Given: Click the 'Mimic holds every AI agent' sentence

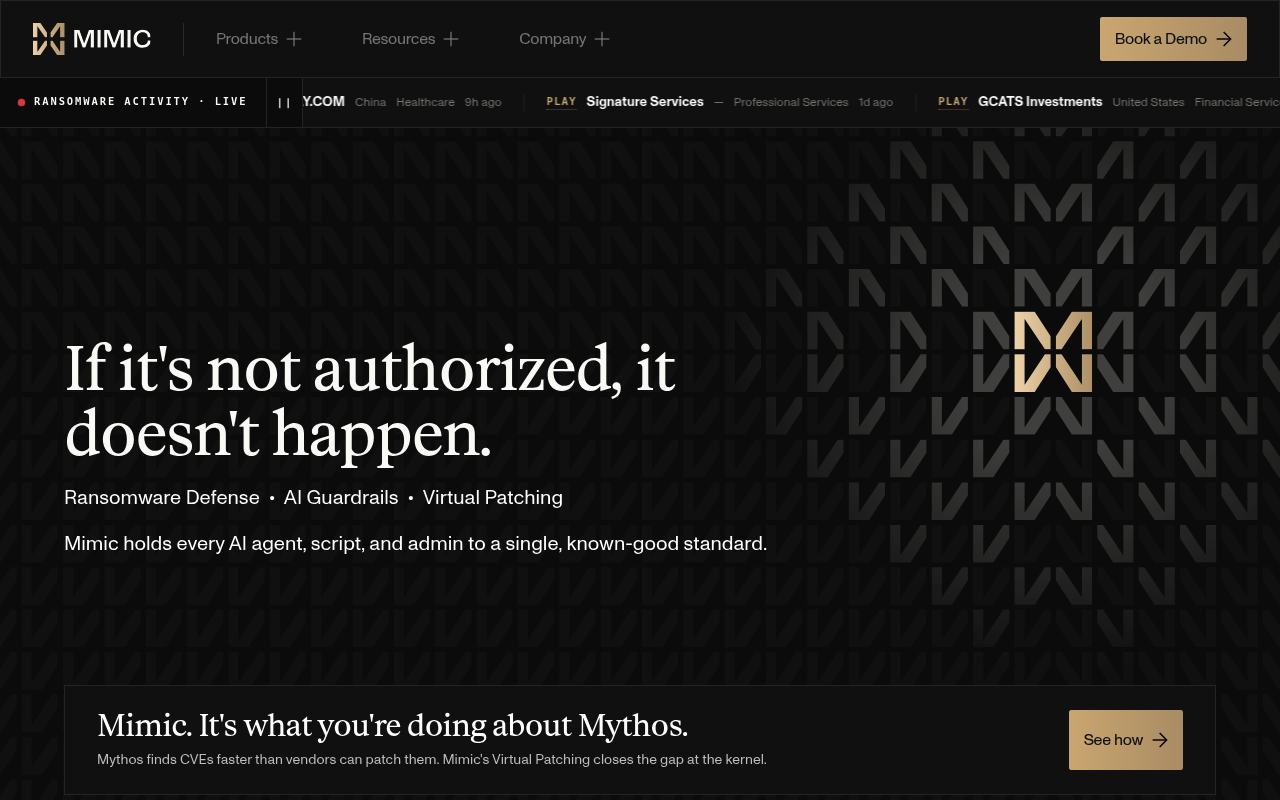Looking at the screenshot, I should pos(415,544).
